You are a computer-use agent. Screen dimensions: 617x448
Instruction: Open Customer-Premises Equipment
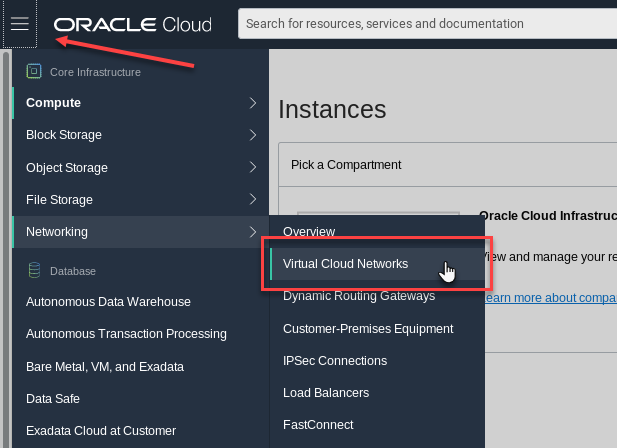(368, 328)
